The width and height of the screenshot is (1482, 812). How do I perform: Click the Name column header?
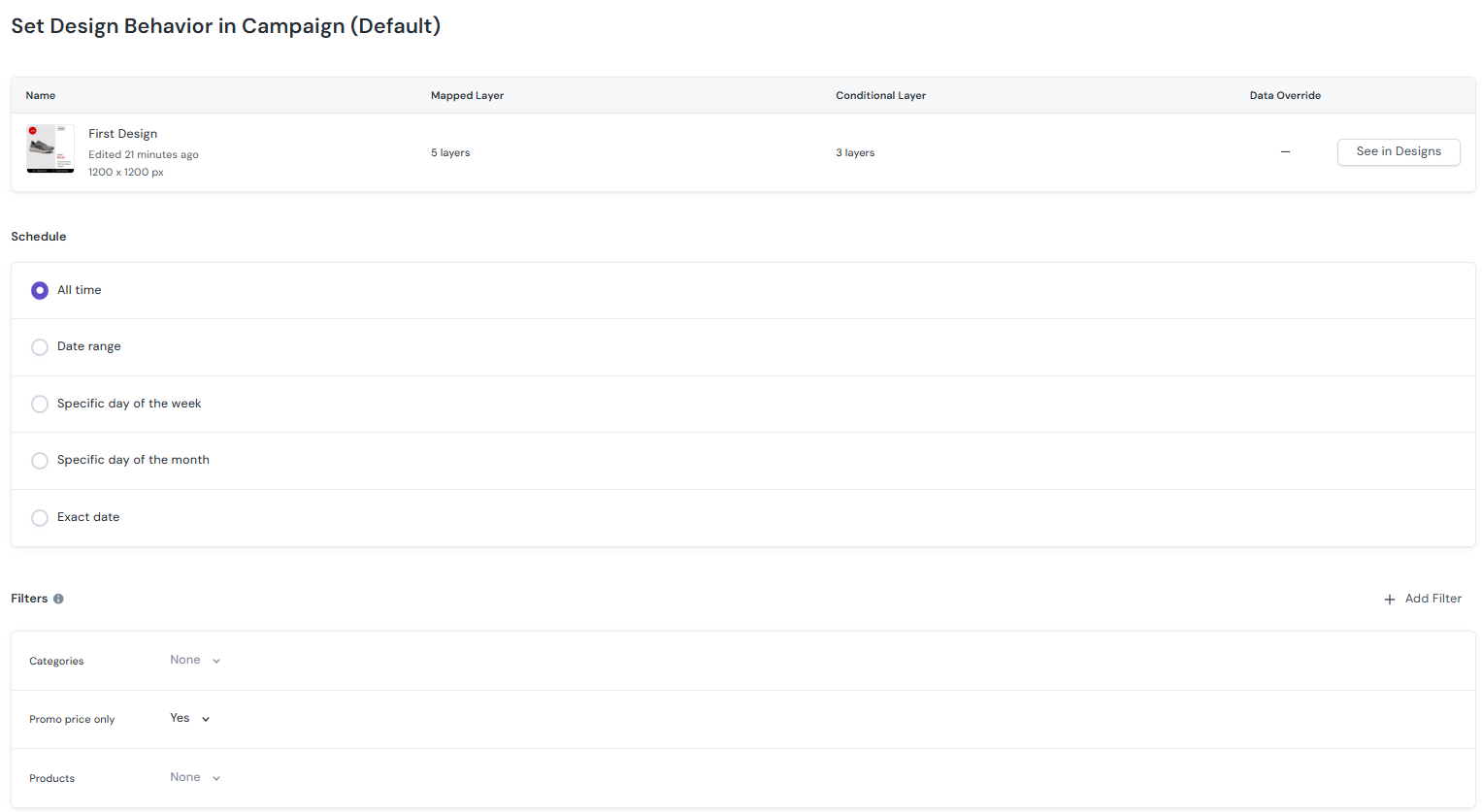point(41,95)
